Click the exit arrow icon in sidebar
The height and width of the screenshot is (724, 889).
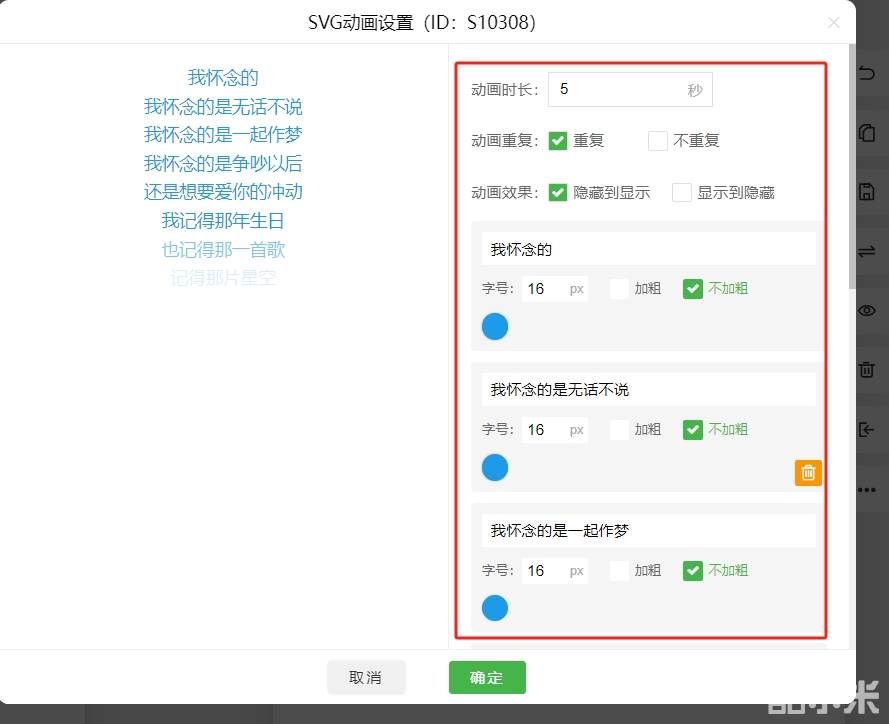tap(867, 430)
